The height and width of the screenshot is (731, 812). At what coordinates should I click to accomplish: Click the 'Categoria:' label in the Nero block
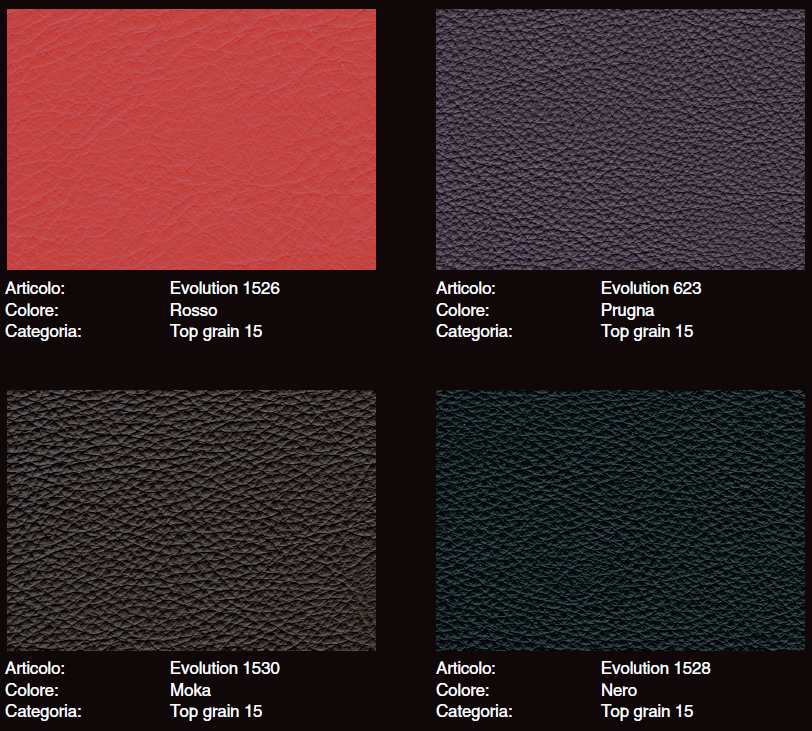coord(474,712)
